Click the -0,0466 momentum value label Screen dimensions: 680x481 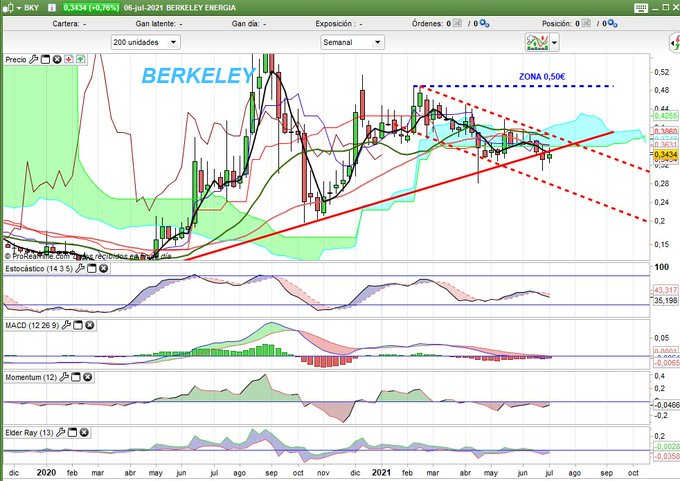(x=665, y=405)
